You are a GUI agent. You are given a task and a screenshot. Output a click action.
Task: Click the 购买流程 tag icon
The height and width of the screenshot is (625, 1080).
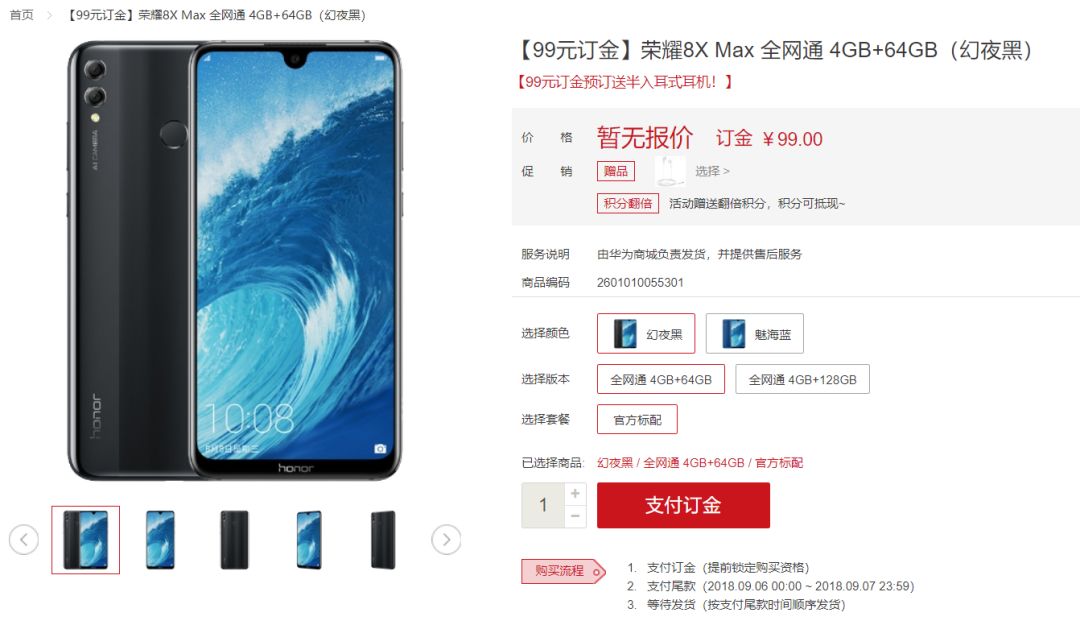pyautogui.click(x=563, y=571)
